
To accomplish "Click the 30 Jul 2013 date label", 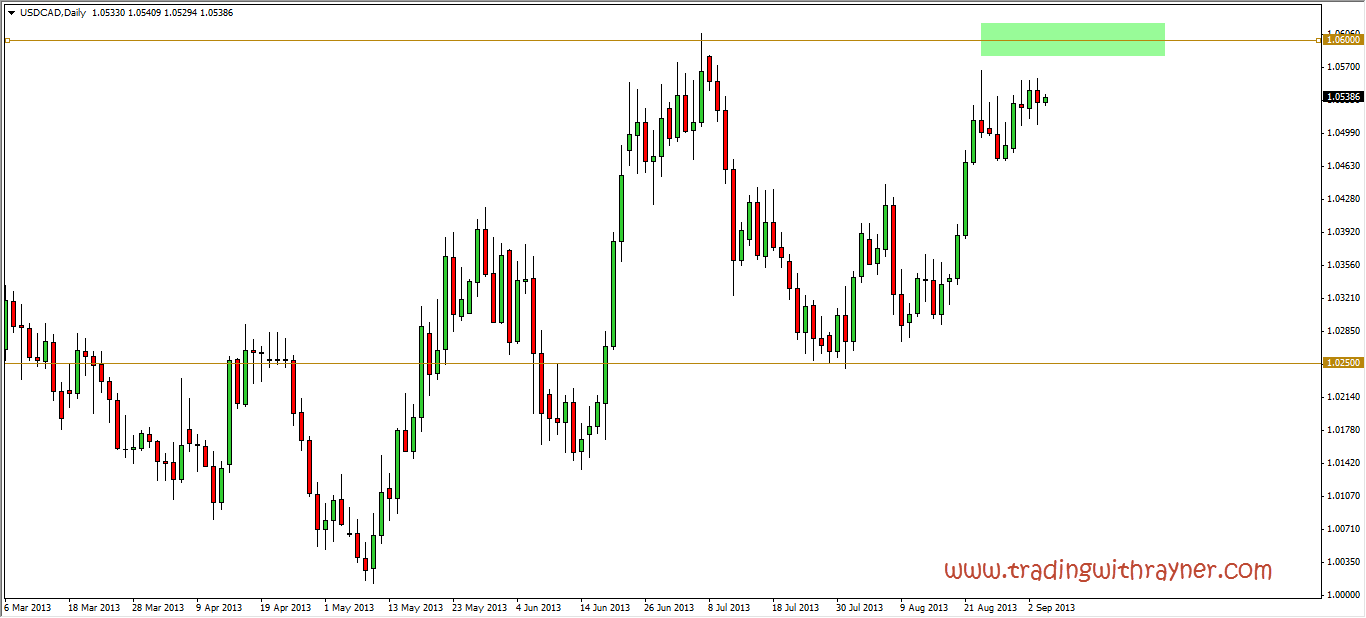I will [860, 607].
